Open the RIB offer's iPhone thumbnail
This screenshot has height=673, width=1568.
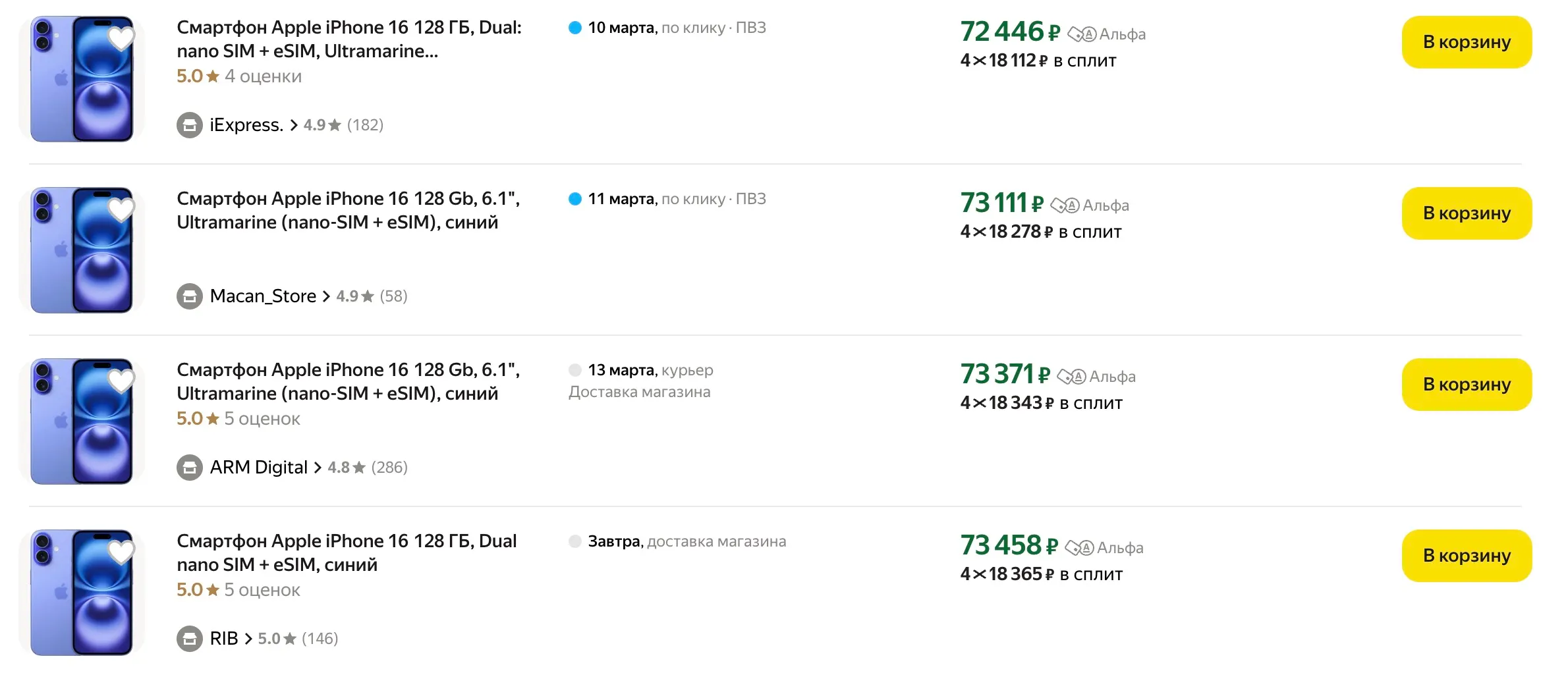pyautogui.click(x=82, y=592)
